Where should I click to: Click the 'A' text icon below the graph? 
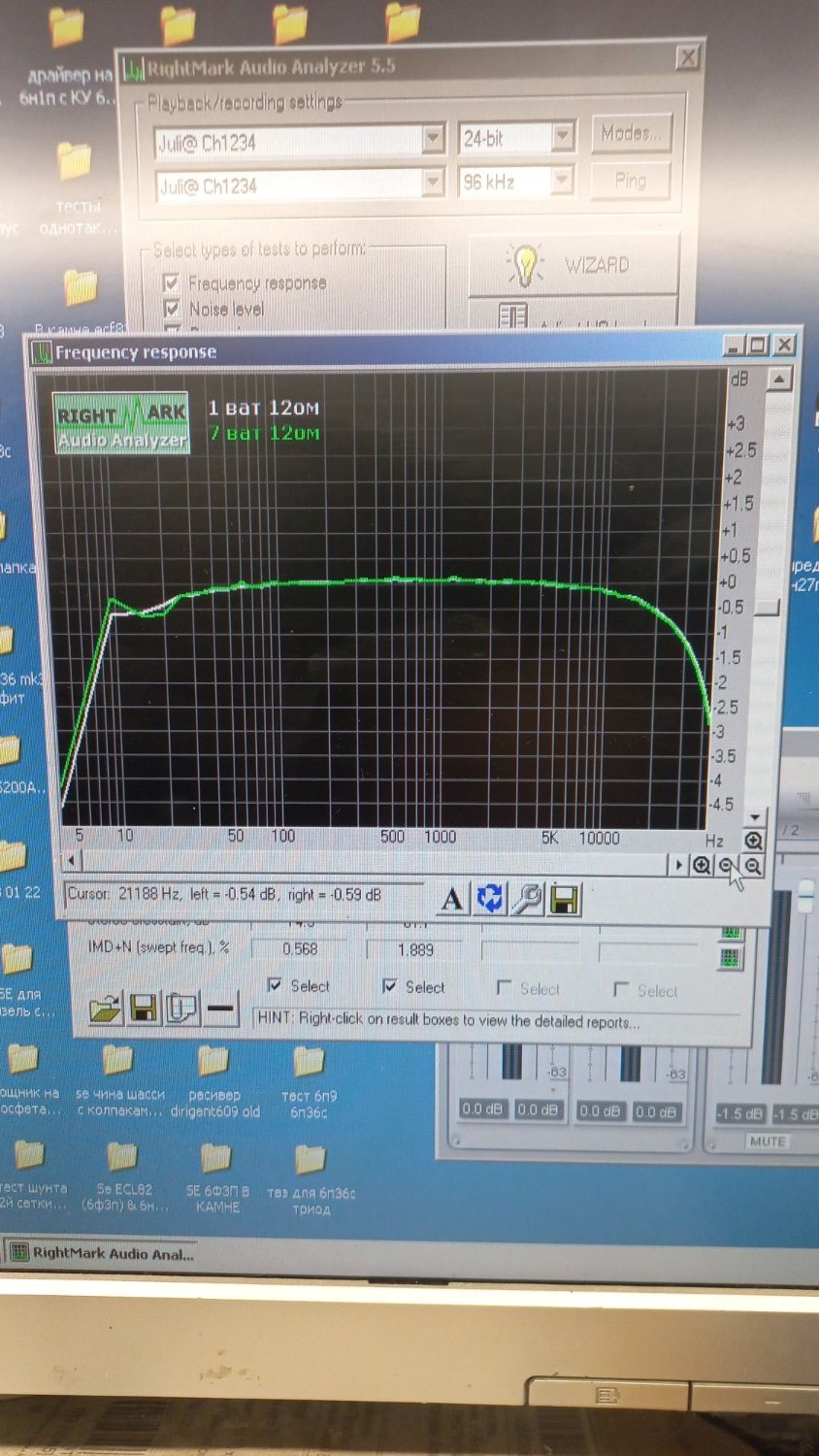tap(452, 899)
